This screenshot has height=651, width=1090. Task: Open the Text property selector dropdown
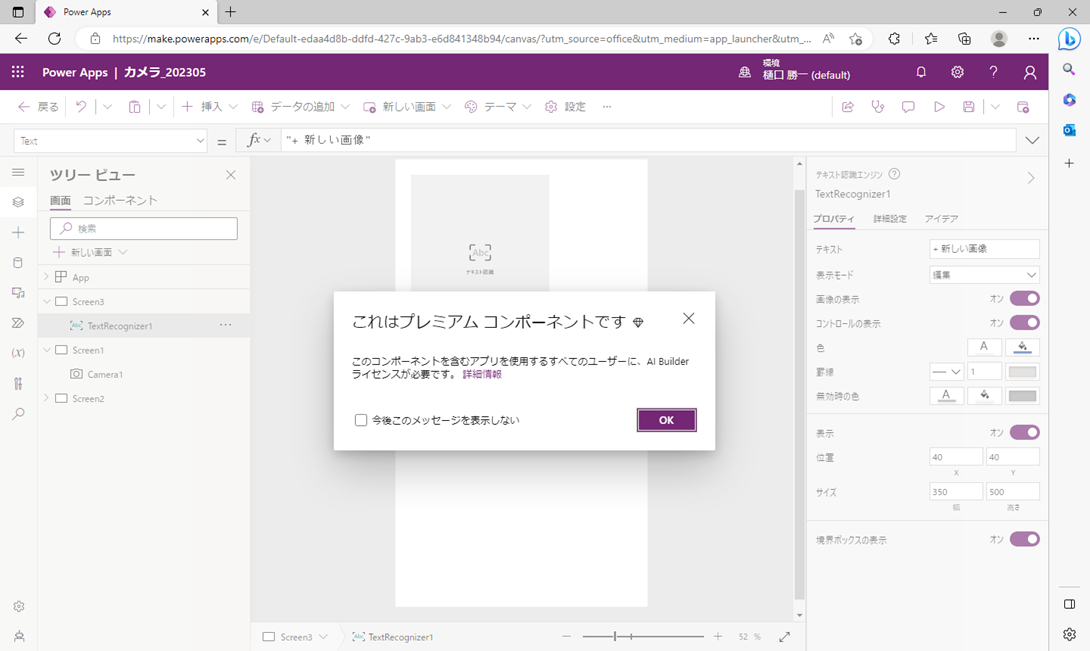coord(111,140)
